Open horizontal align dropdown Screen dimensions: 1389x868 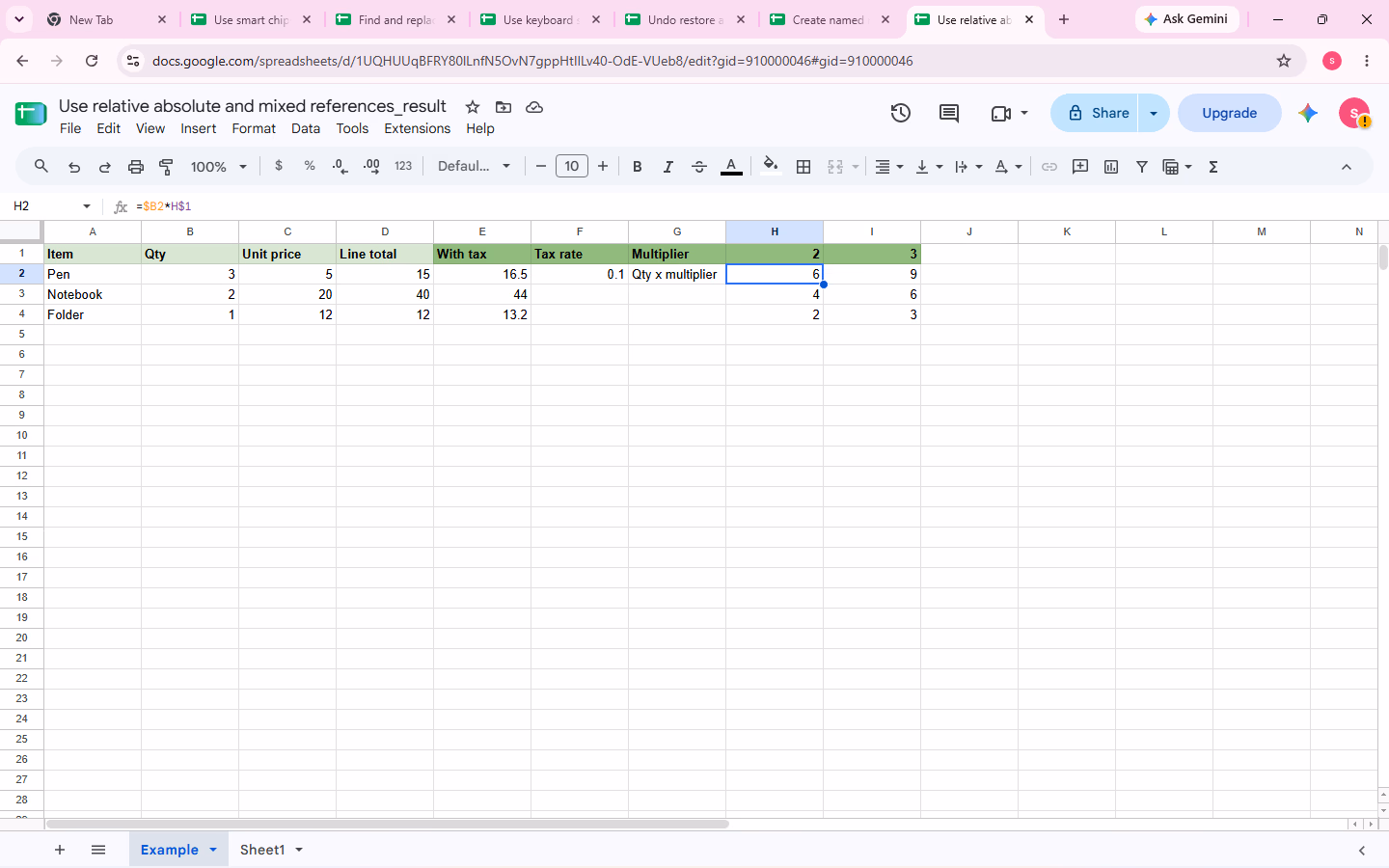click(x=889, y=167)
